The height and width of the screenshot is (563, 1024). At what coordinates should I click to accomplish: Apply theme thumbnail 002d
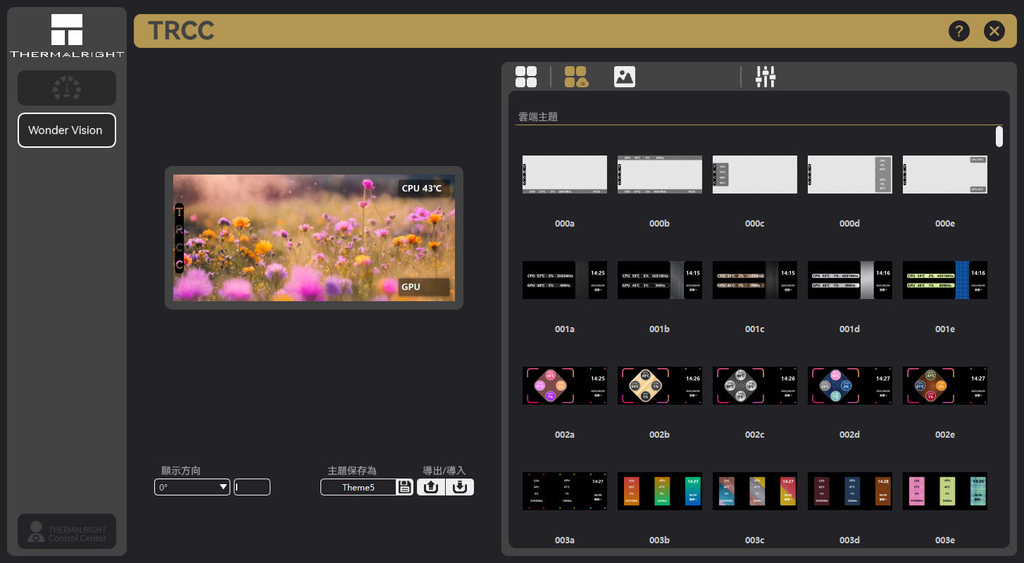[x=850, y=385]
